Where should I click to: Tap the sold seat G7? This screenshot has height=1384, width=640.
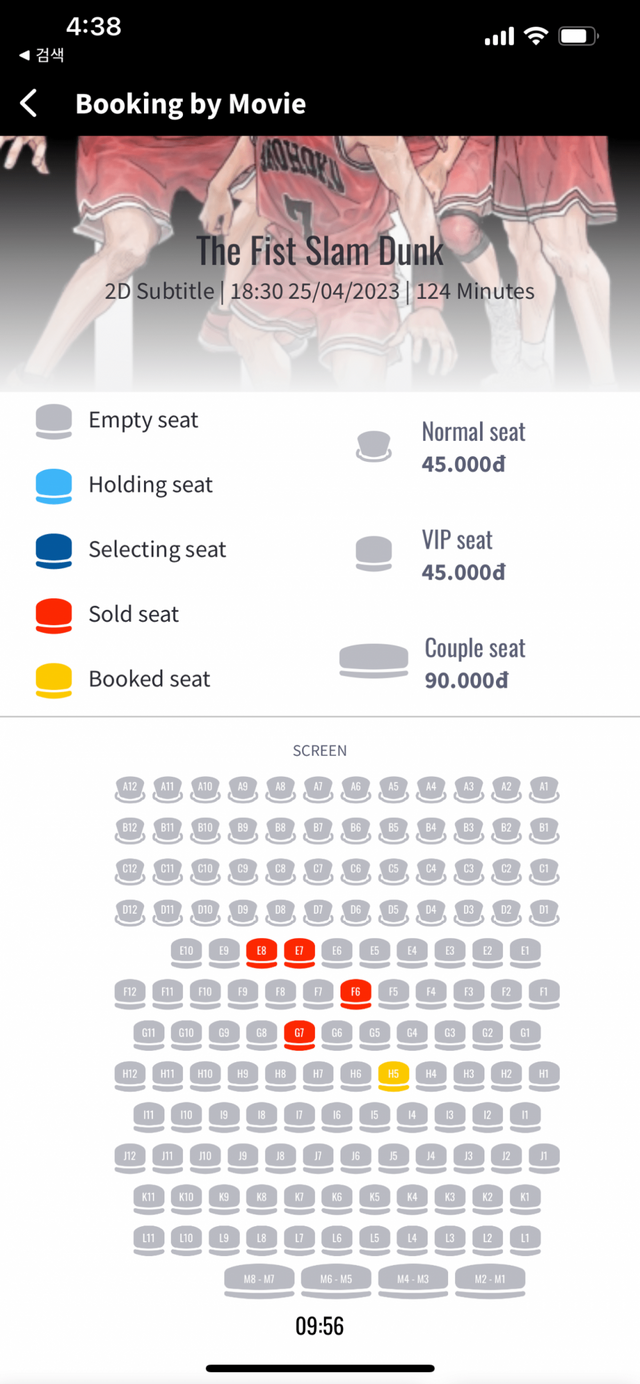[x=299, y=1034]
